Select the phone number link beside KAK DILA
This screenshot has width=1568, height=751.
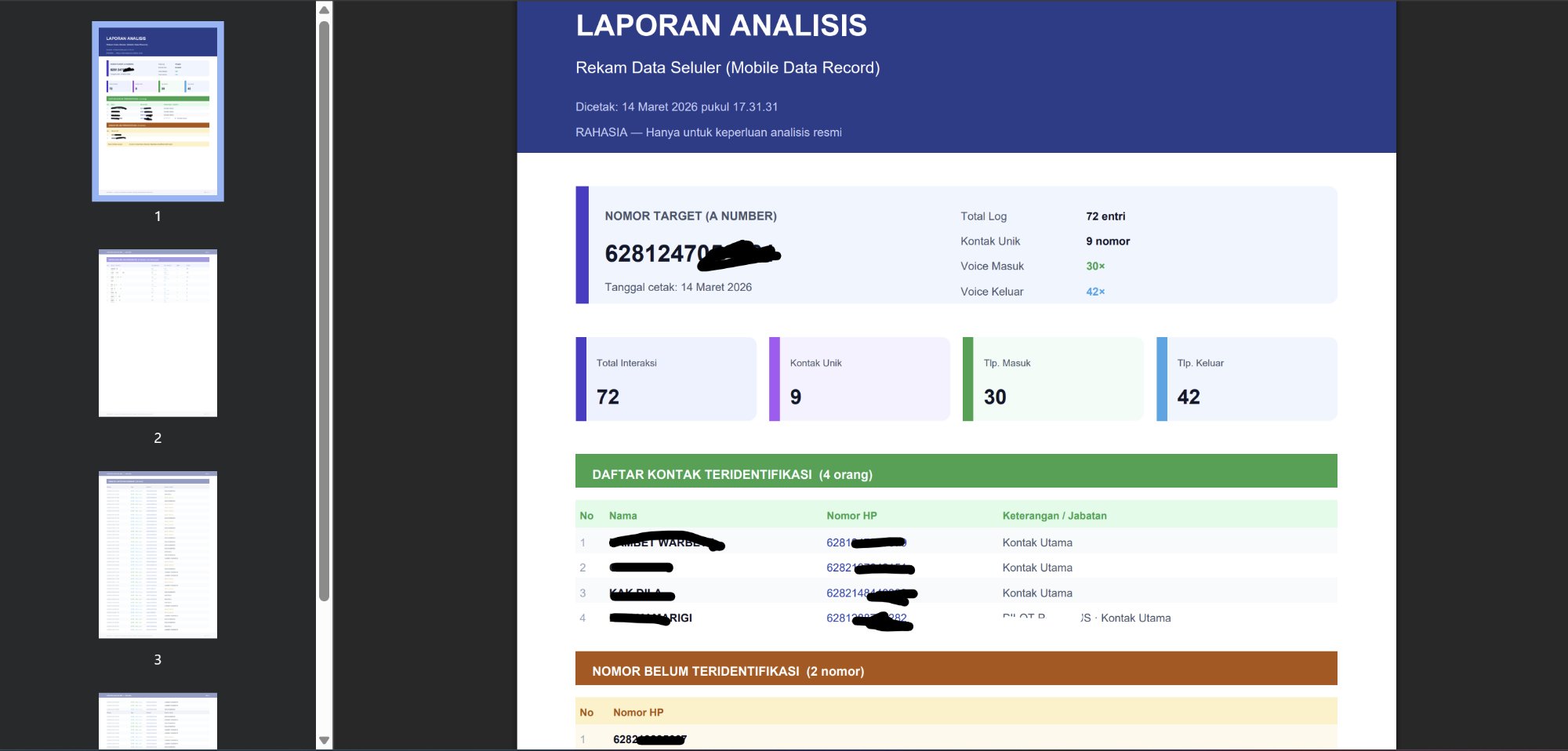[x=870, y=593]
